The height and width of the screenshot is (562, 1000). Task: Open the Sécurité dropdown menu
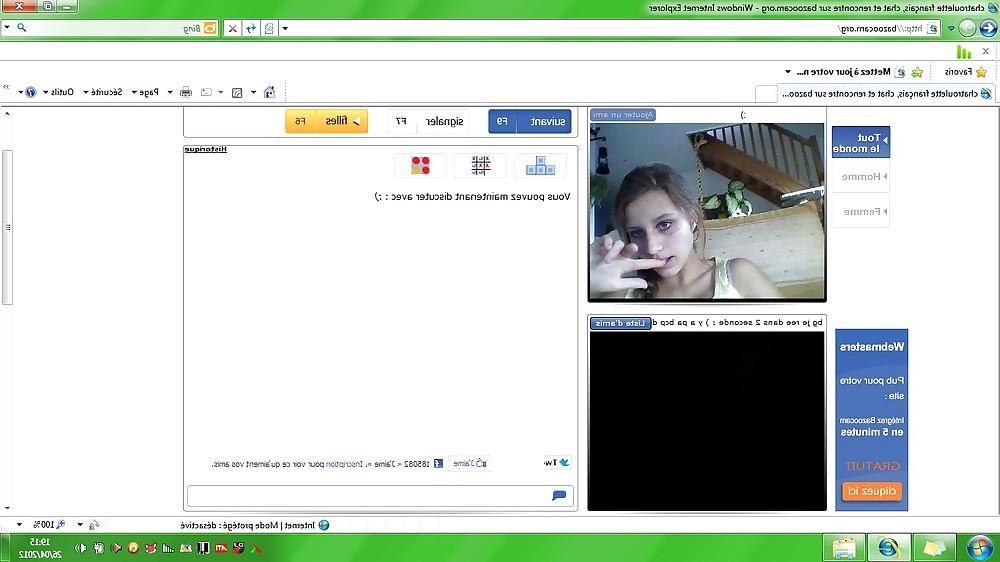(103, 92)
